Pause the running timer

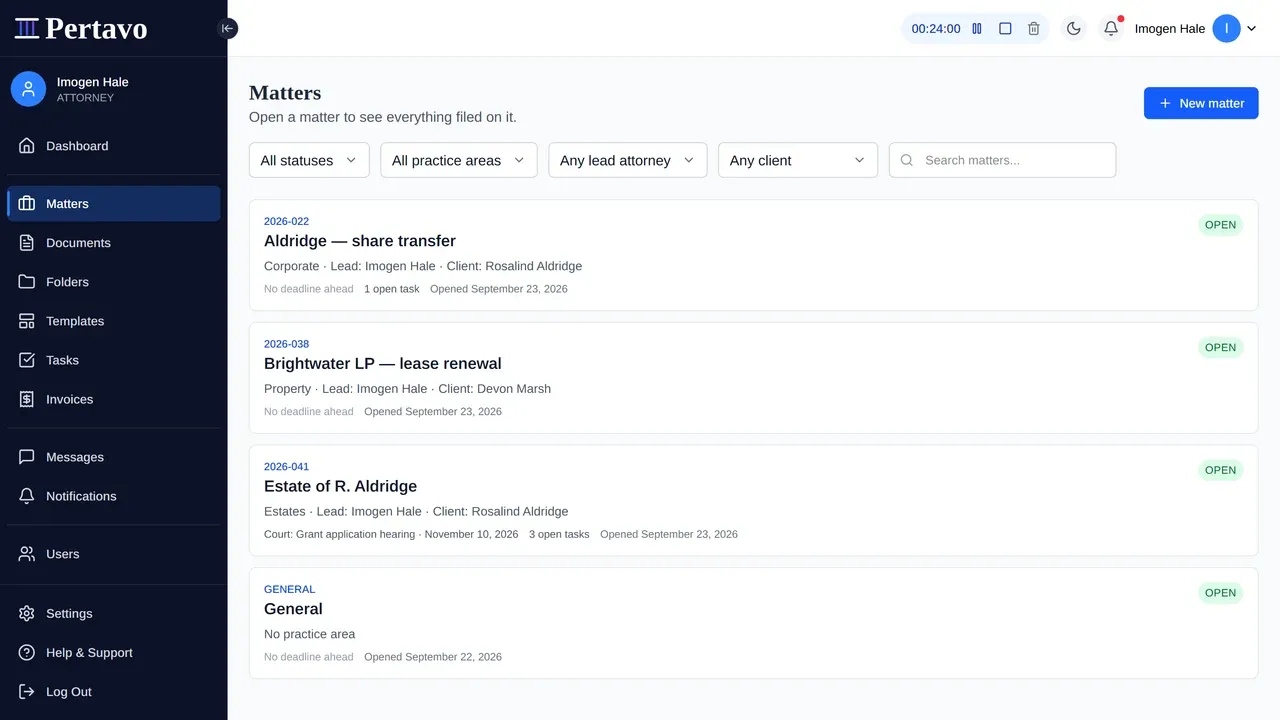pos(977,29)
